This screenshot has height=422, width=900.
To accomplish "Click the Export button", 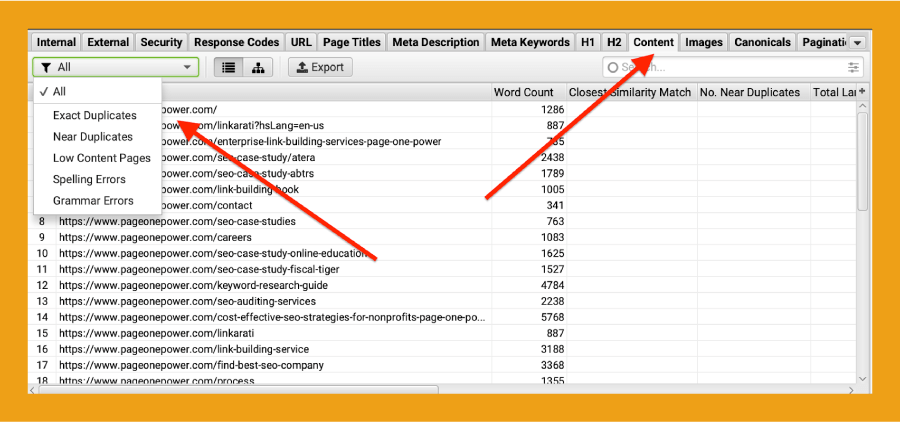I will click(320, 67).
